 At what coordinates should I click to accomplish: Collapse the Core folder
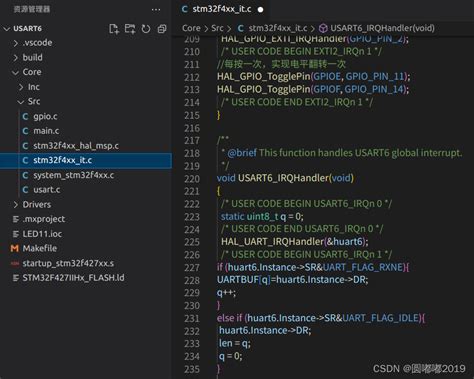pos(15,72)
